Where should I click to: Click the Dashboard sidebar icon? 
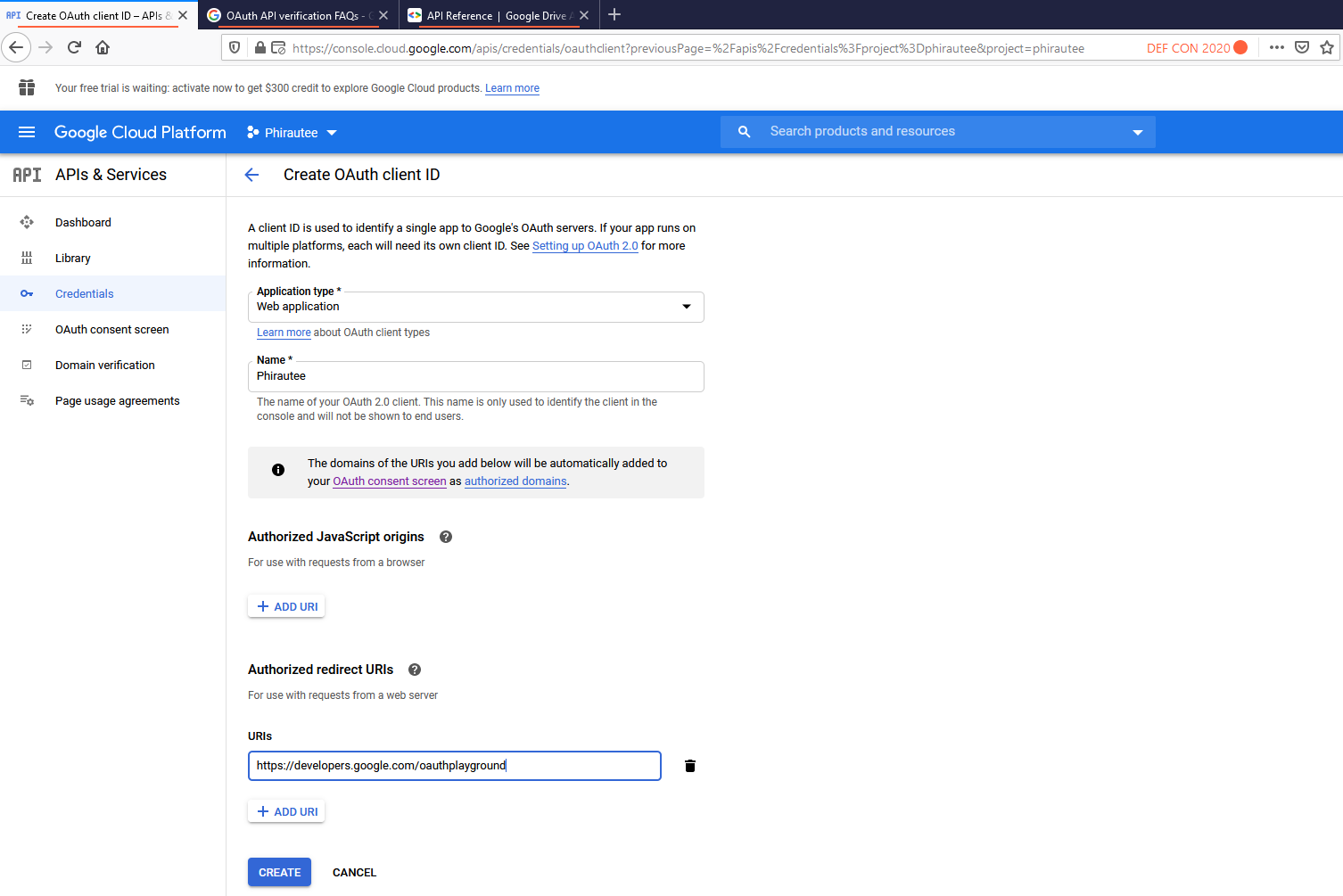pos(27,222)
